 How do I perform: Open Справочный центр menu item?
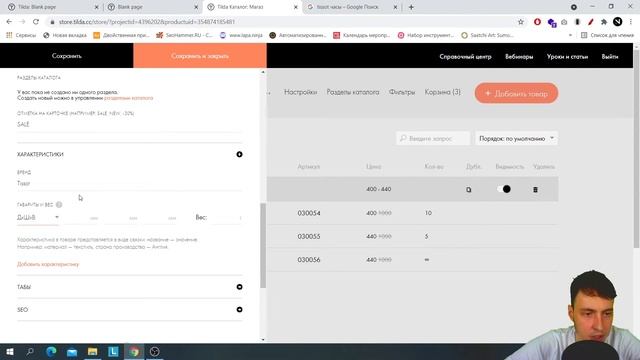465,57
